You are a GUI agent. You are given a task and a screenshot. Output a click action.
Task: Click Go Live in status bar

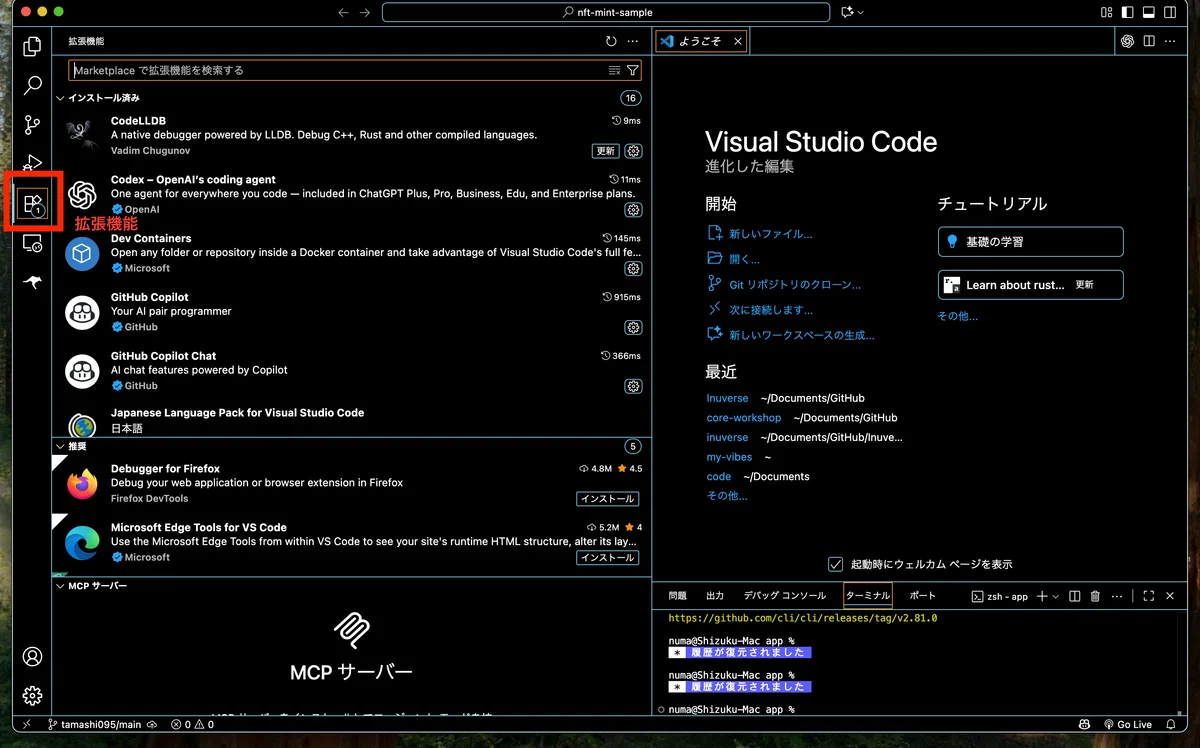pyautogui.click(x=1128, y=724)
